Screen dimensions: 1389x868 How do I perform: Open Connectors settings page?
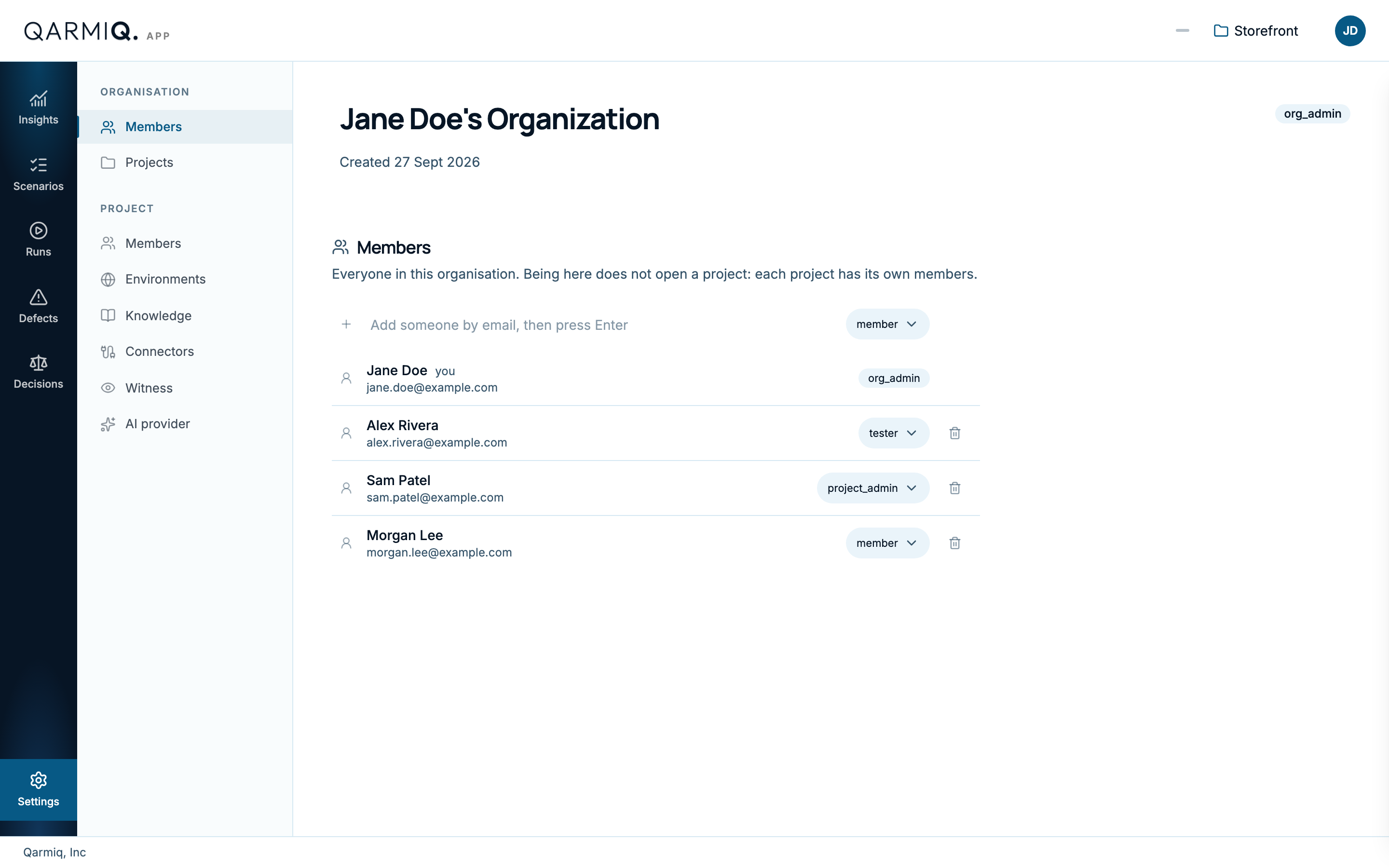185,352
